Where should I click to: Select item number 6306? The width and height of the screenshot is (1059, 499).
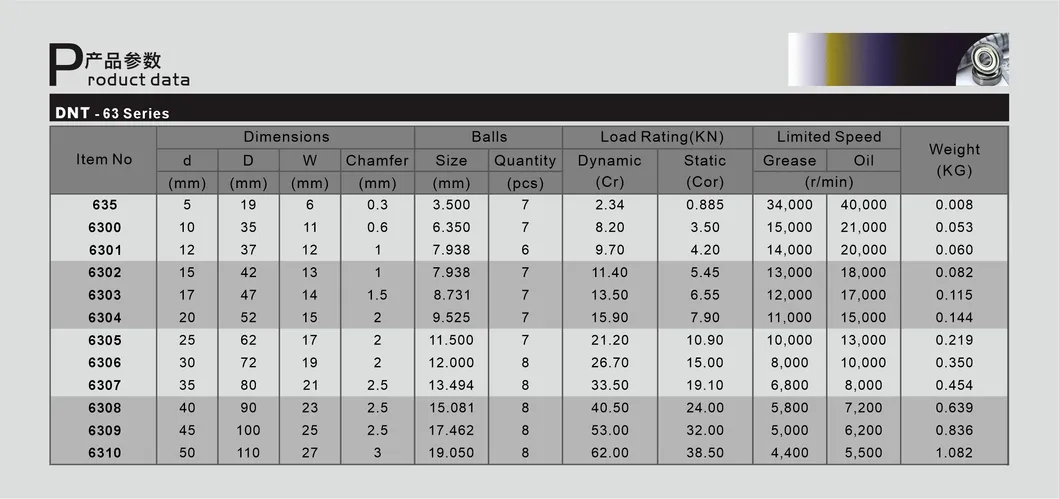click(105, 363)
